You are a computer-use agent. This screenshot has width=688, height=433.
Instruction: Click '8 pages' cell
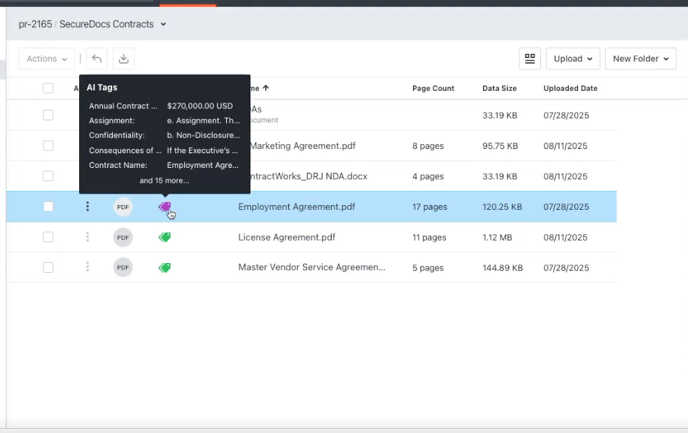pos(428,146)
